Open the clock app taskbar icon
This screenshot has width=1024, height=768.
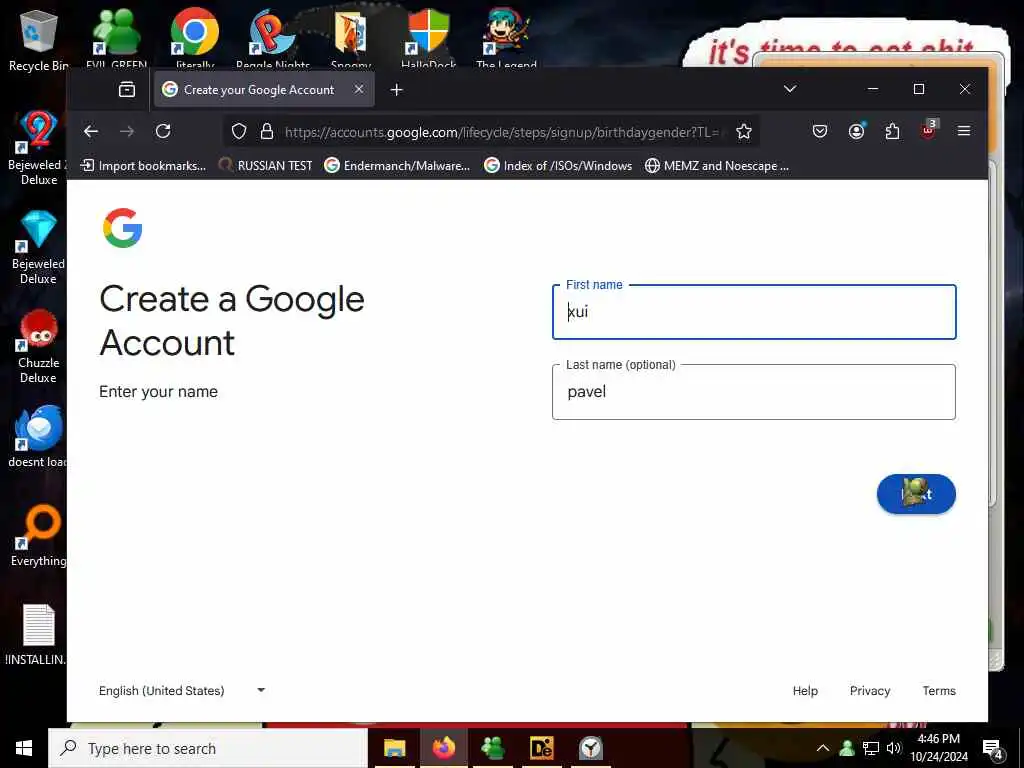(590, 748)
